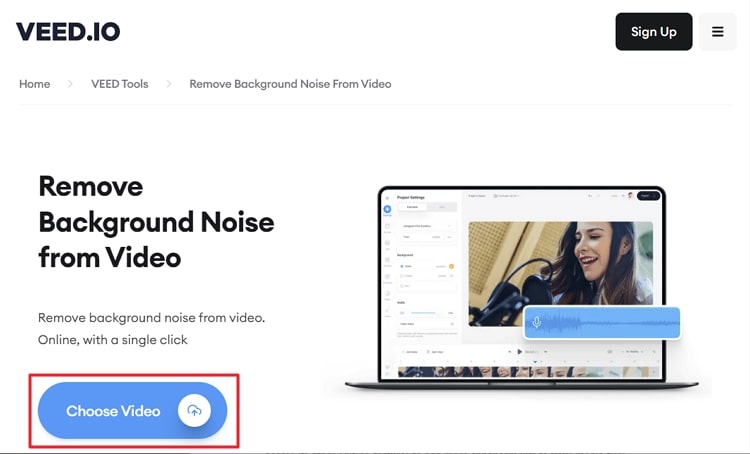The image size is (750, 454).
Task: Click text 'Remove background noise from video.'
Action: (x=152, y=318)
